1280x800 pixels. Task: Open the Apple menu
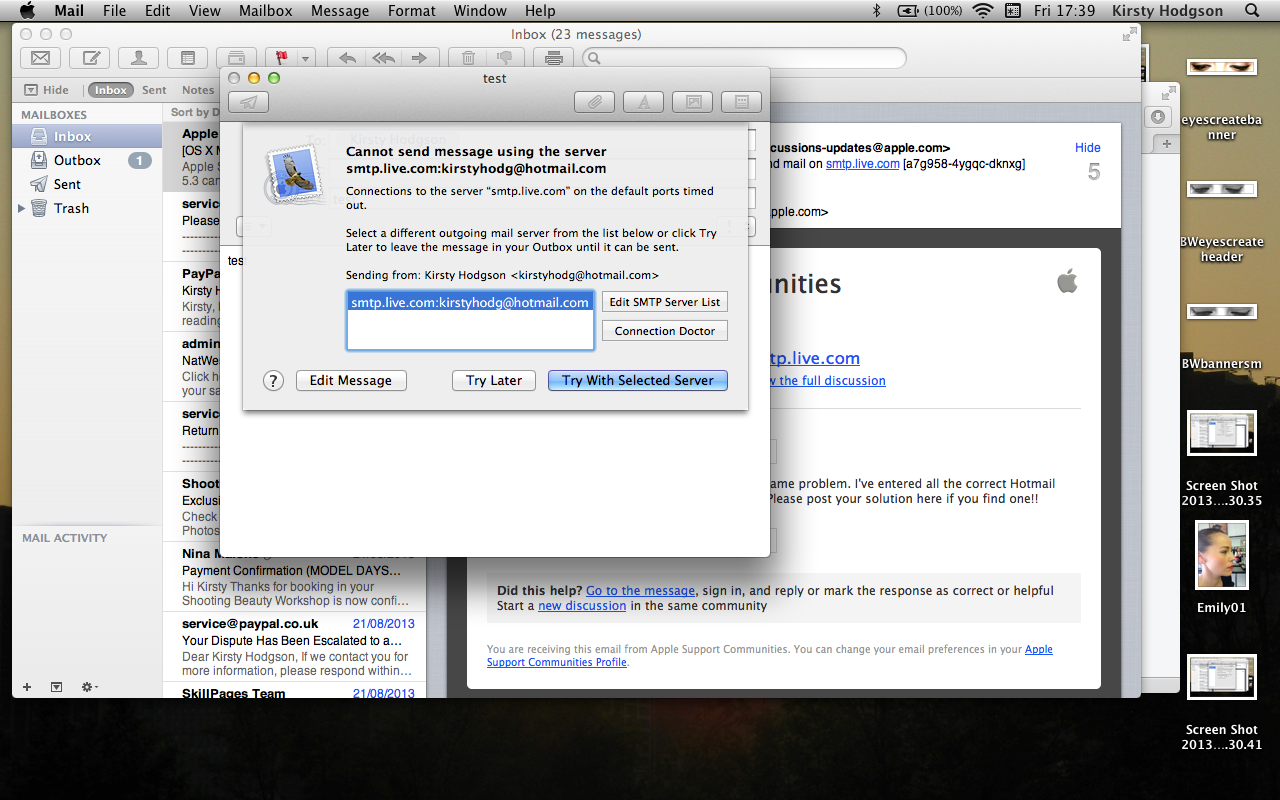(27, 11)
